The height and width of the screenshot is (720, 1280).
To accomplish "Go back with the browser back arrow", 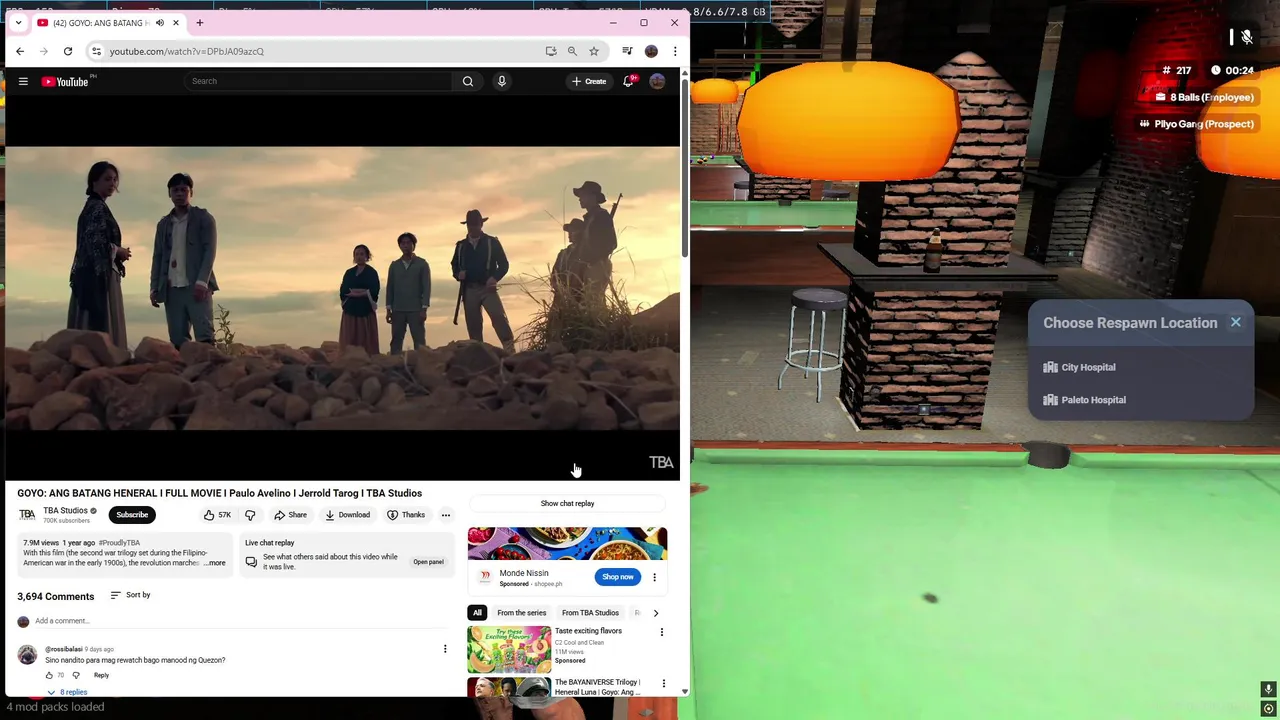I will pyautogui.click(x=20, y=51).
